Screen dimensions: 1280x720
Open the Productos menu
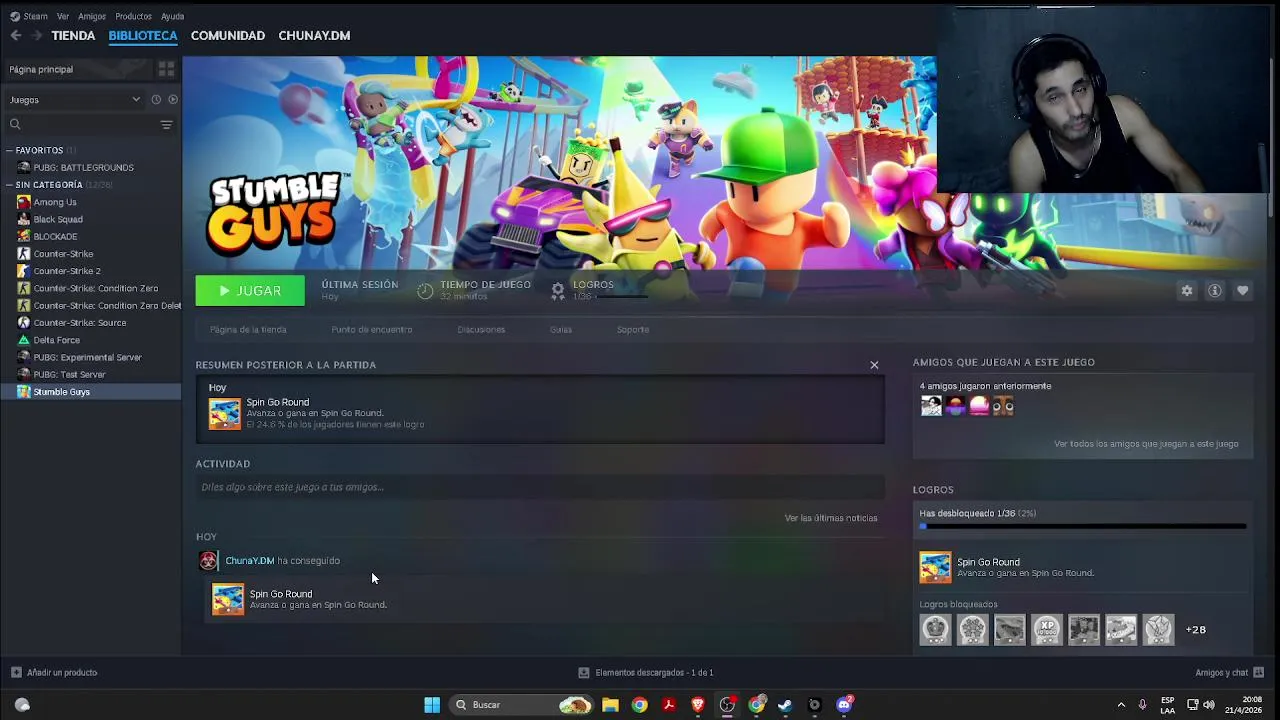click(133, 16)
